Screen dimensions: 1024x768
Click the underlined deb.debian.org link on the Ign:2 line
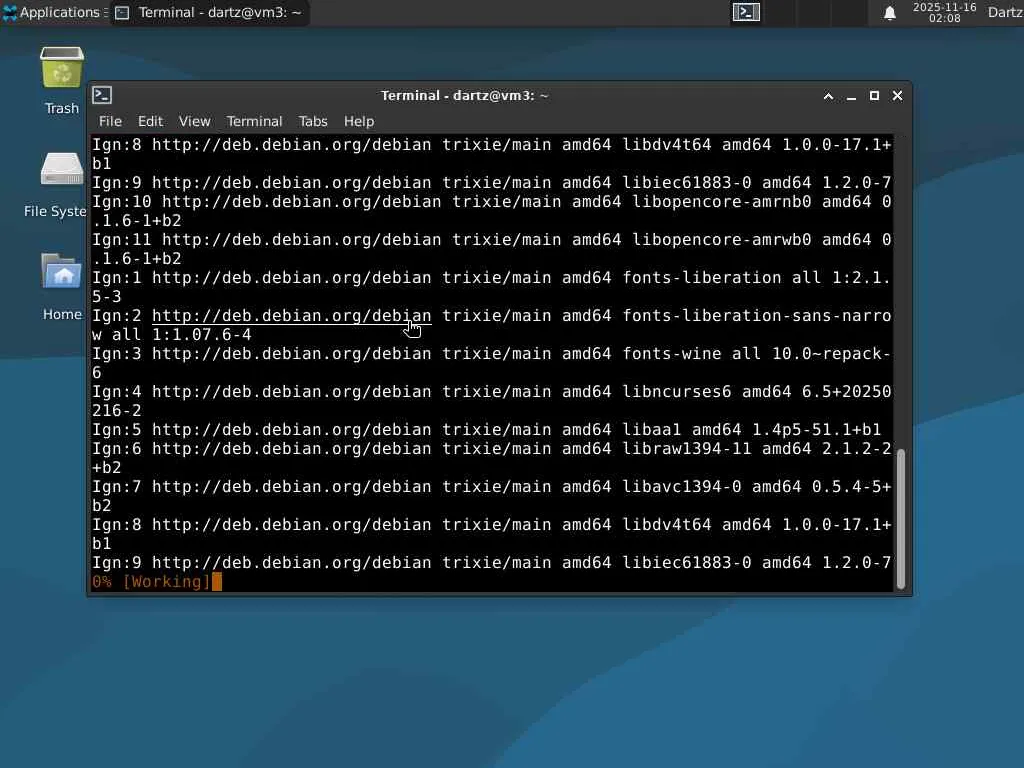[291, 315]
